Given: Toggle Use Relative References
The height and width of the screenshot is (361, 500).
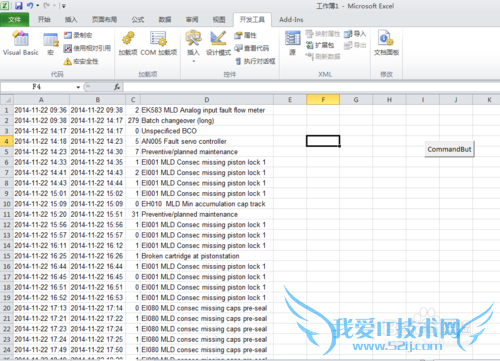Looking at the screenshot, I should click(x=87, y=48).
